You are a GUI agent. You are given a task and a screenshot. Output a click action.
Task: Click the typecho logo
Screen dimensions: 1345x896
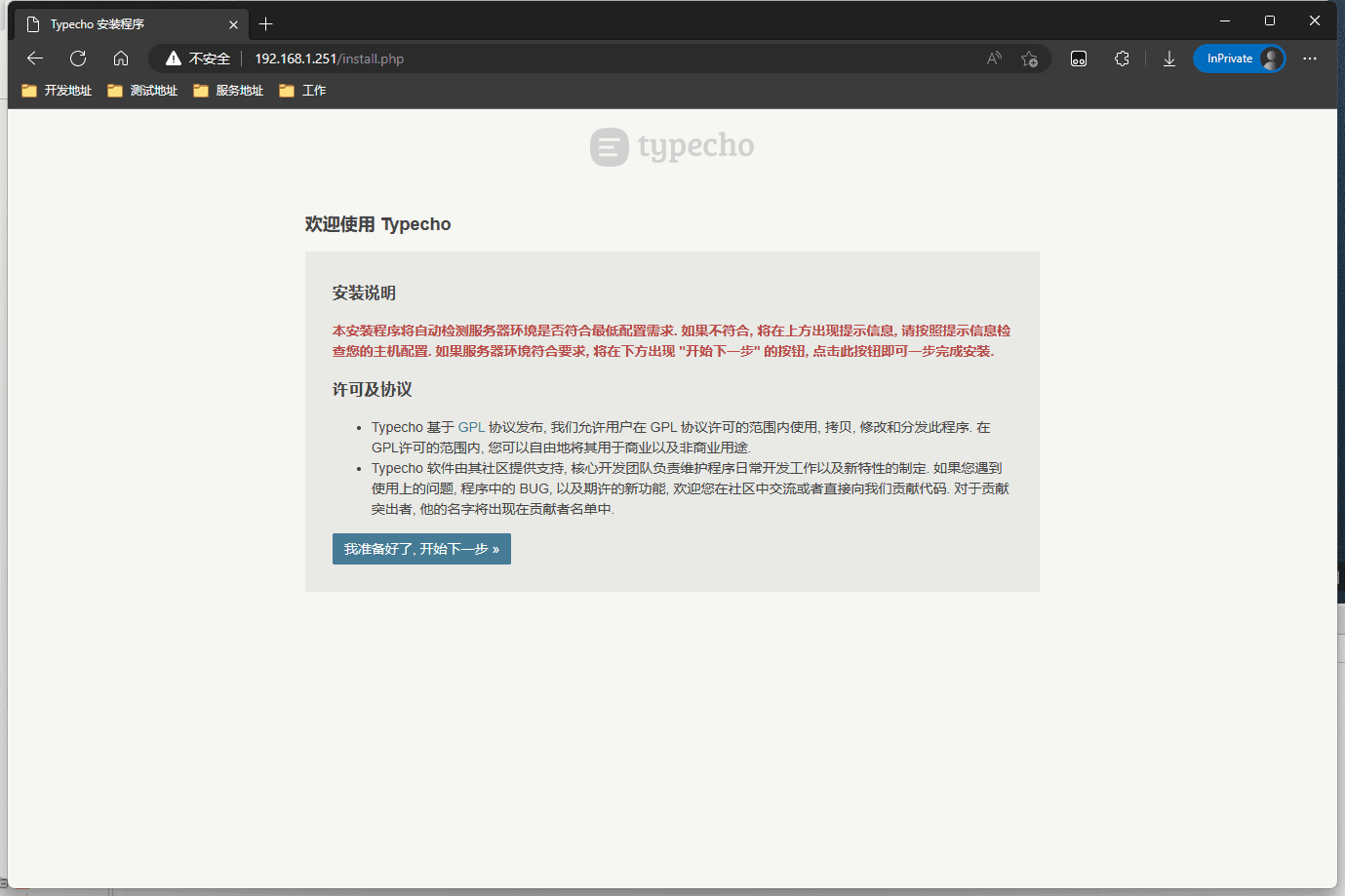click(672, 147)
